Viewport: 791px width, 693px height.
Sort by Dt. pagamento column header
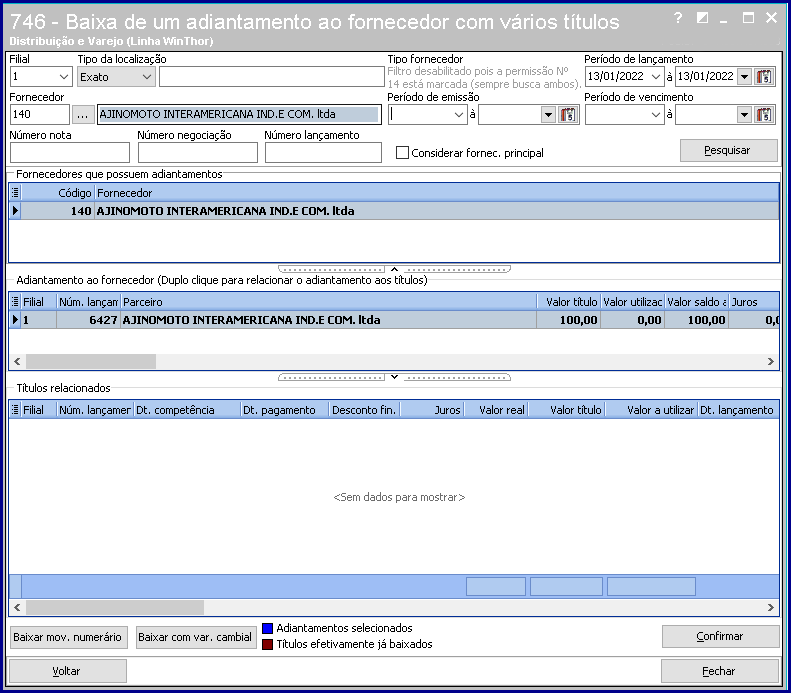coord(285,410)
